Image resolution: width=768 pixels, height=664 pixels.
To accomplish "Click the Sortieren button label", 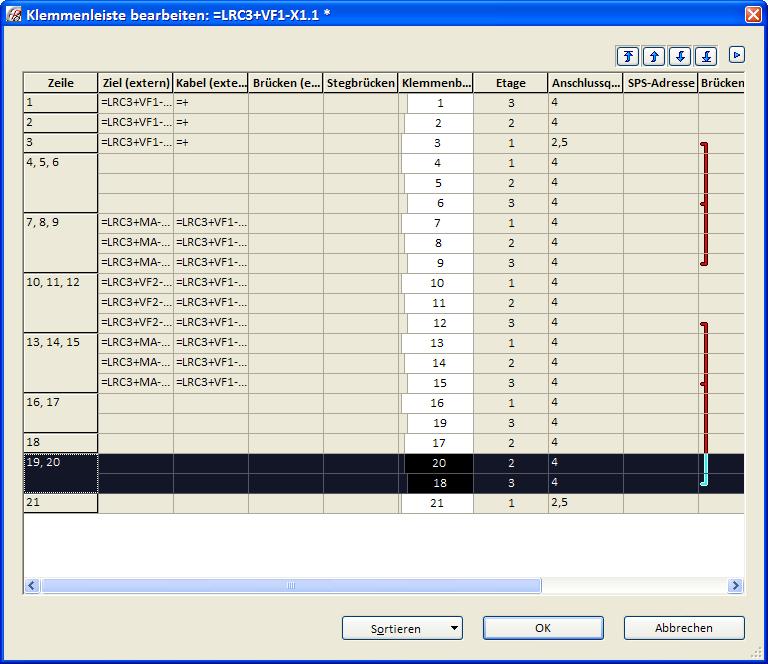I will pos(395,629).
